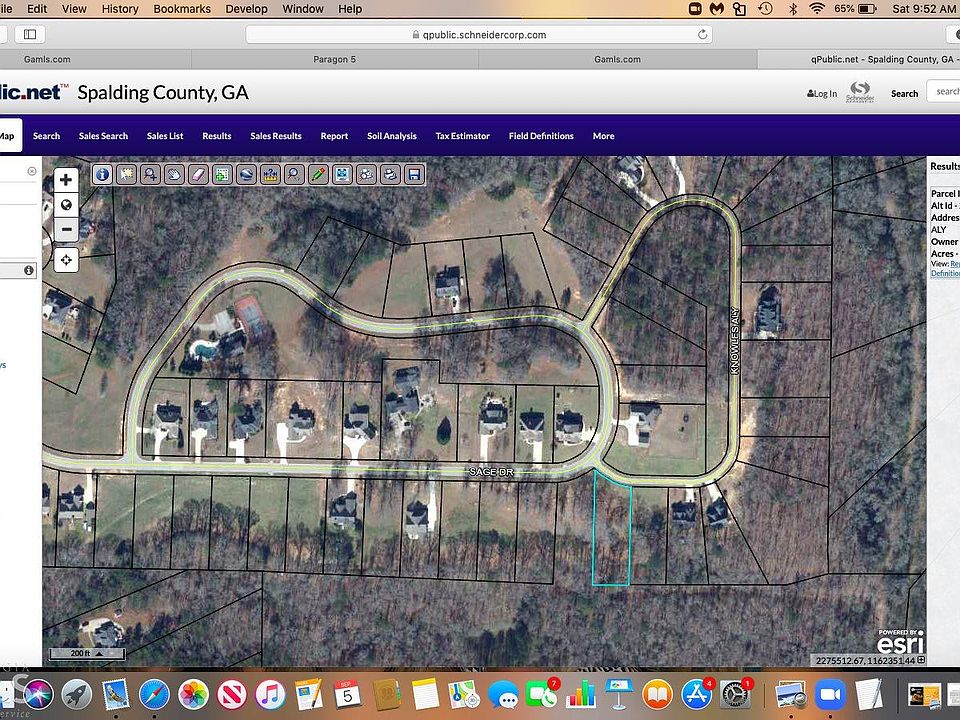Click the SAGE DR road label

point(491,471)
